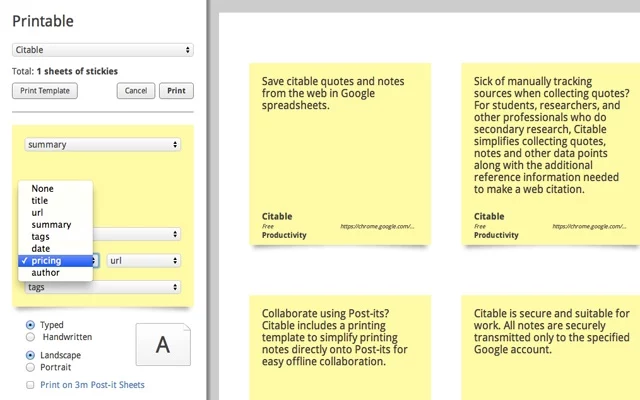The height and width of the screenshot is (400, 640).
Task: Click the chrome.google.com URL on first sticky
Action: pos(377,227)
